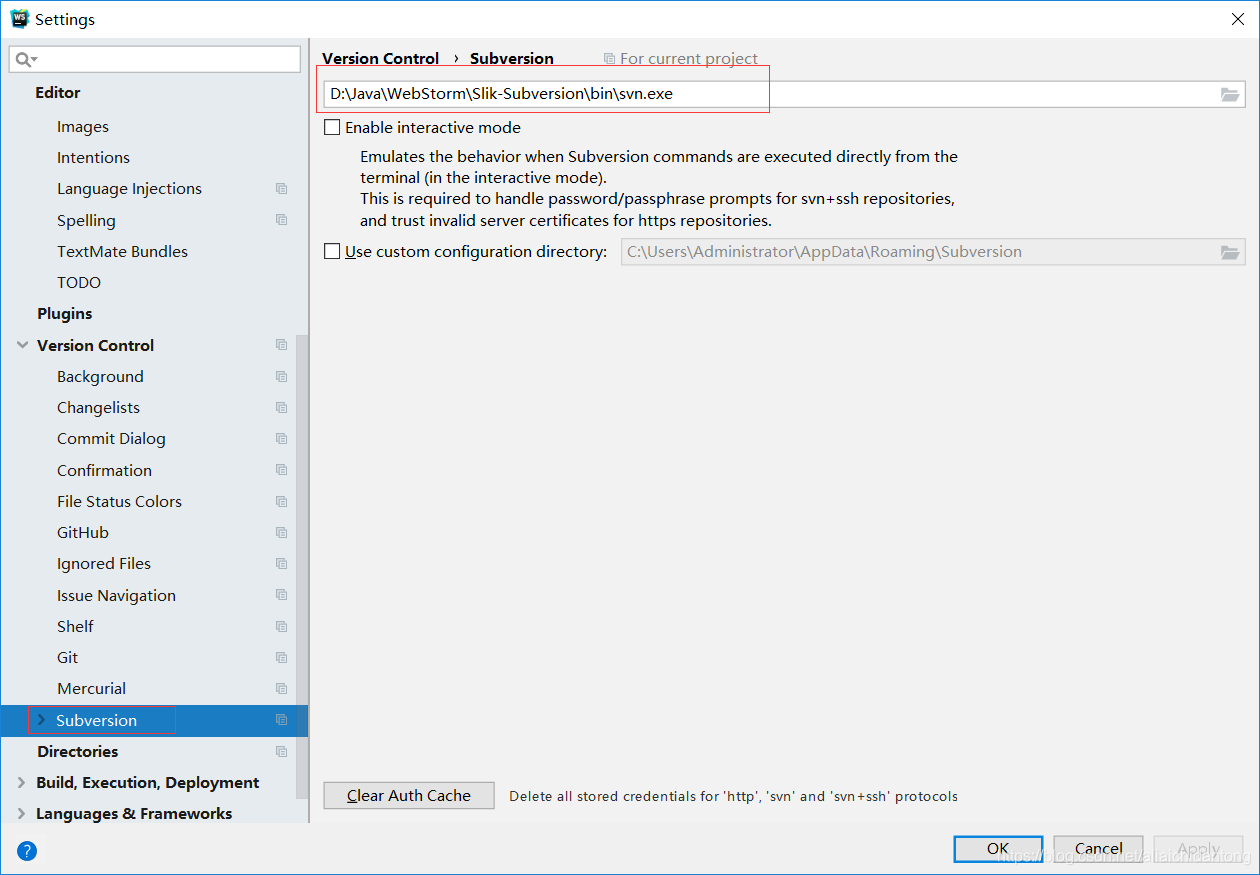Select the Intentions settings page
The height and width of the screenshot is (875, 1260).
coord(93,158)
